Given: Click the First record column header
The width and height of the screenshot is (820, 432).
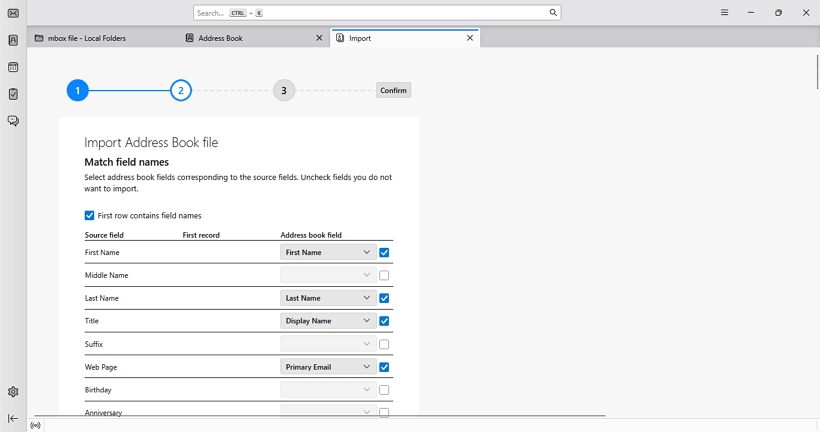Looking at the screenshot, I should (x=201, y=235).
